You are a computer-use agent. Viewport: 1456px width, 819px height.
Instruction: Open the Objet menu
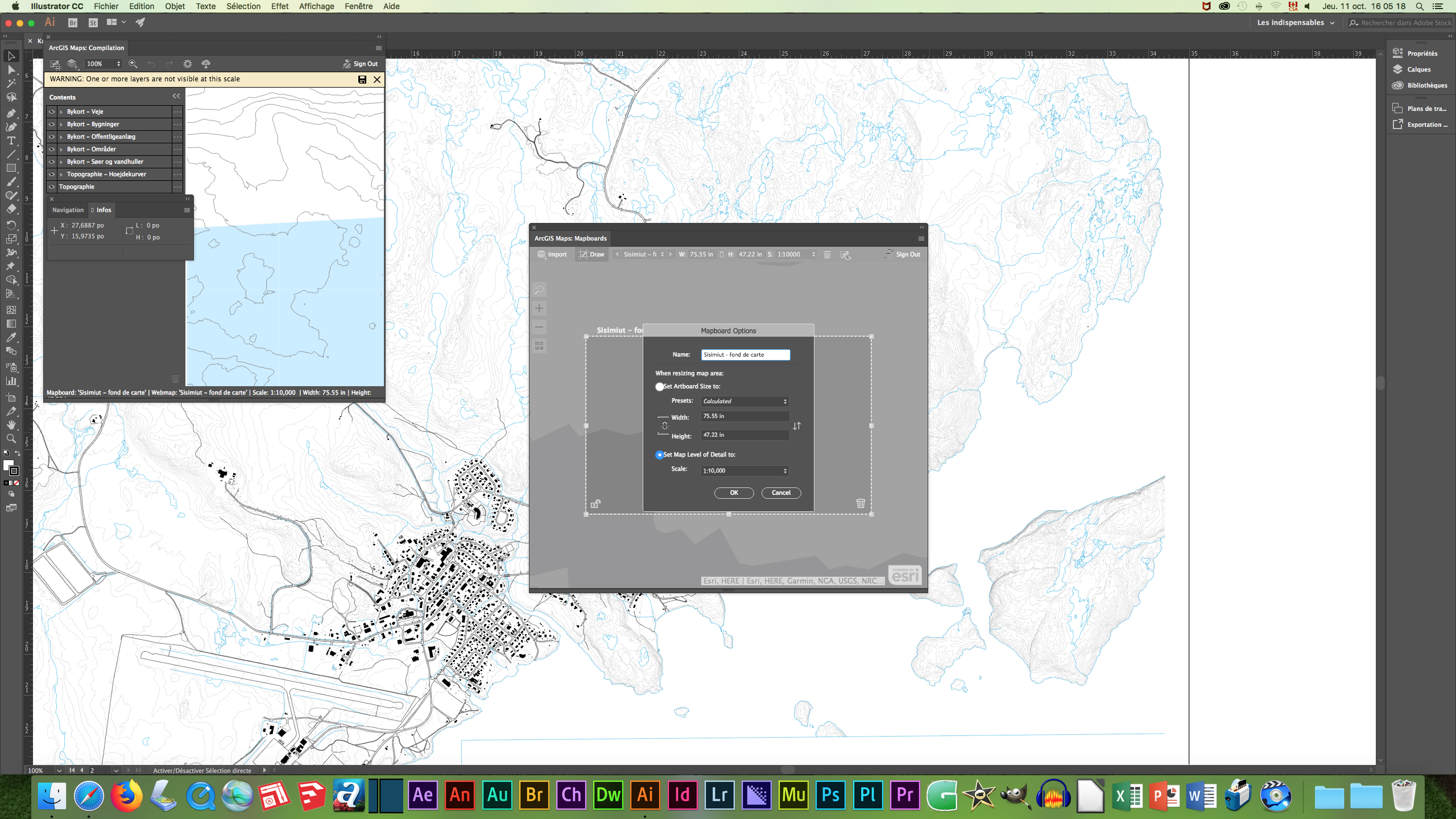click(175, 6)
